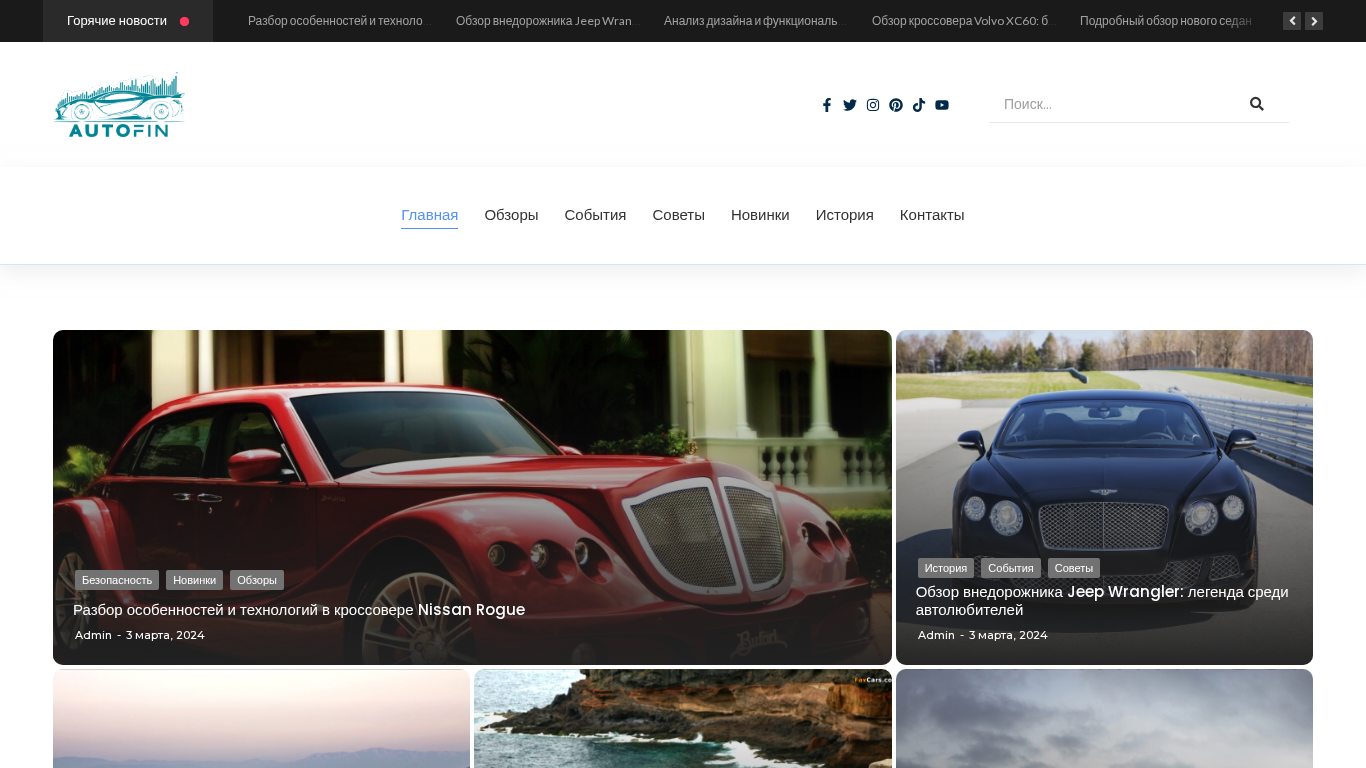Show previous hot news item
Viewport: 1366px width, 768px height.
(1292, 21)
